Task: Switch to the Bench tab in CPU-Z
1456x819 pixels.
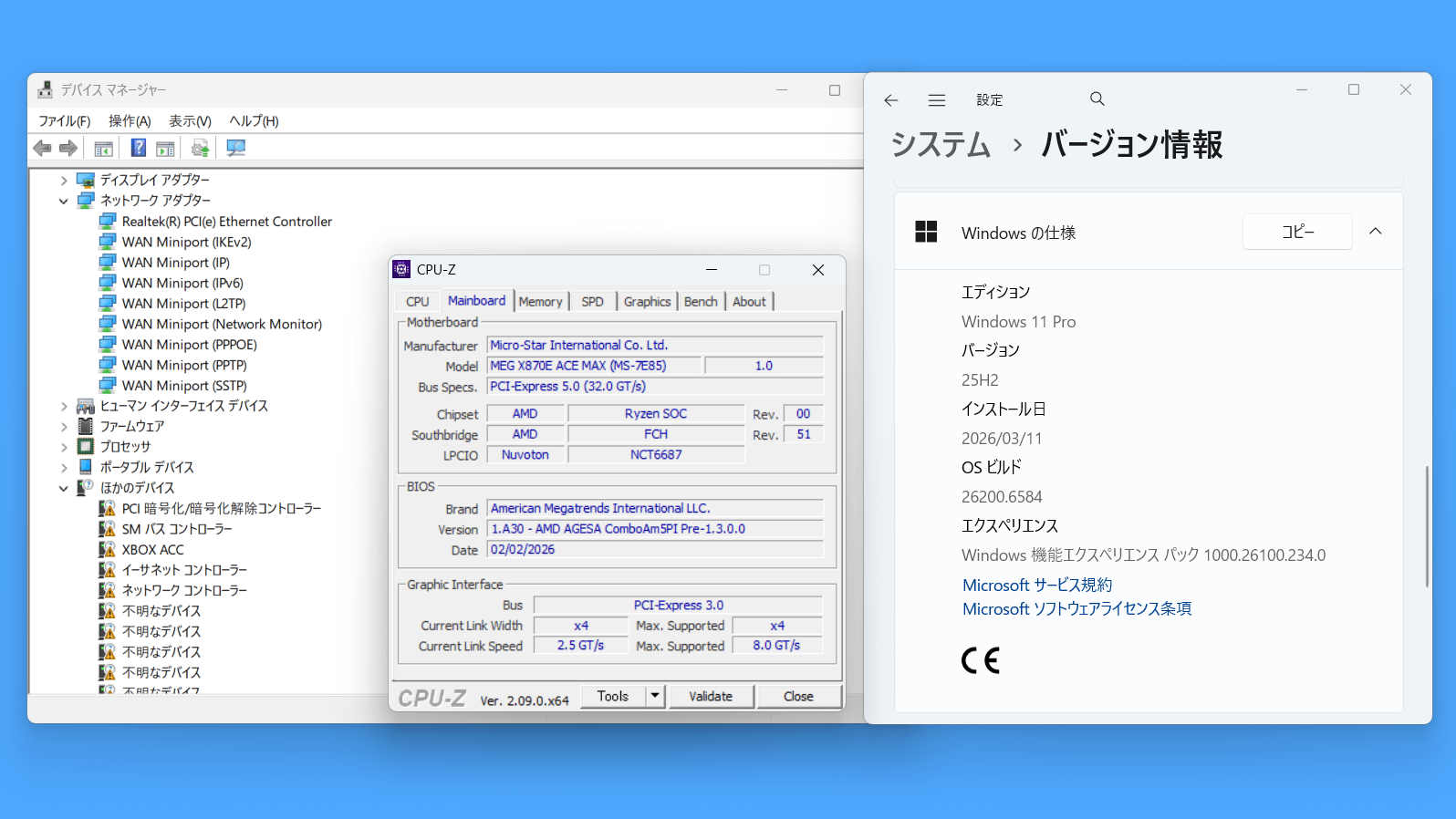Action: coord(701,302)
